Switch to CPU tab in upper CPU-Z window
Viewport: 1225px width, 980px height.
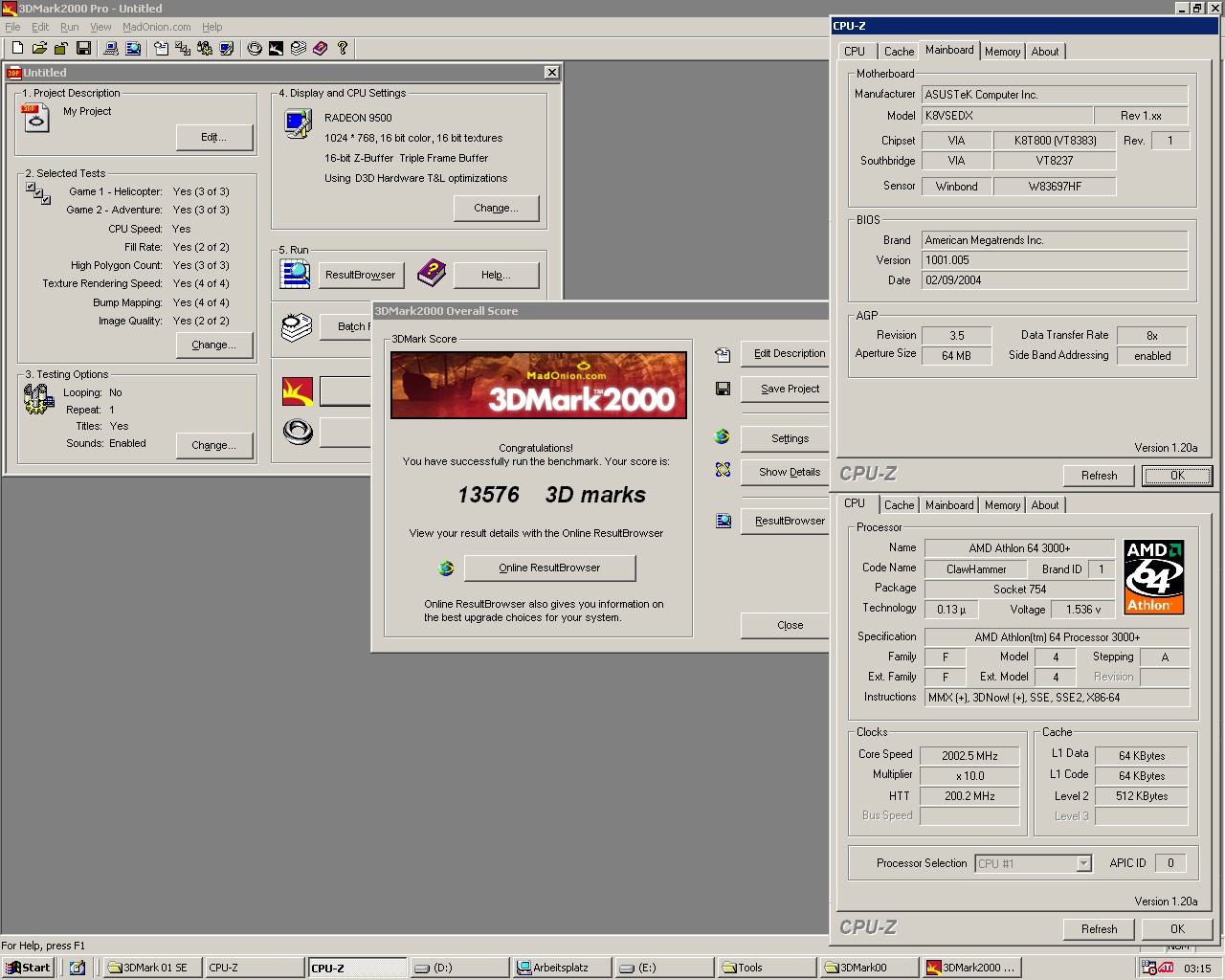click(855, 52)
